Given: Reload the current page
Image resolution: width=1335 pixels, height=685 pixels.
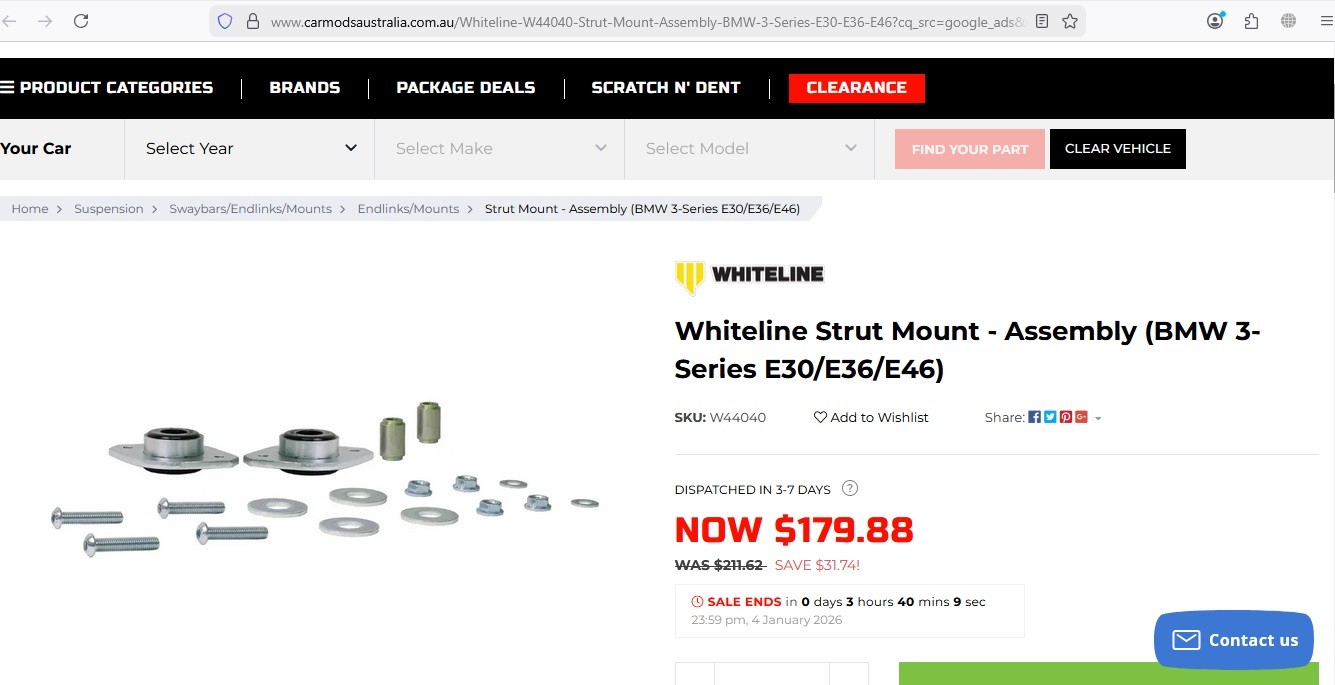Looking at the screenshot, I should 81,21.
